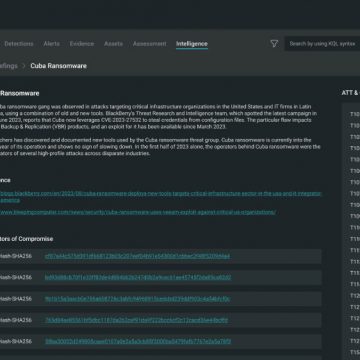Screen dimensions: 360x360
Task: Go to the Assessment tab
Action: (149, 44)
